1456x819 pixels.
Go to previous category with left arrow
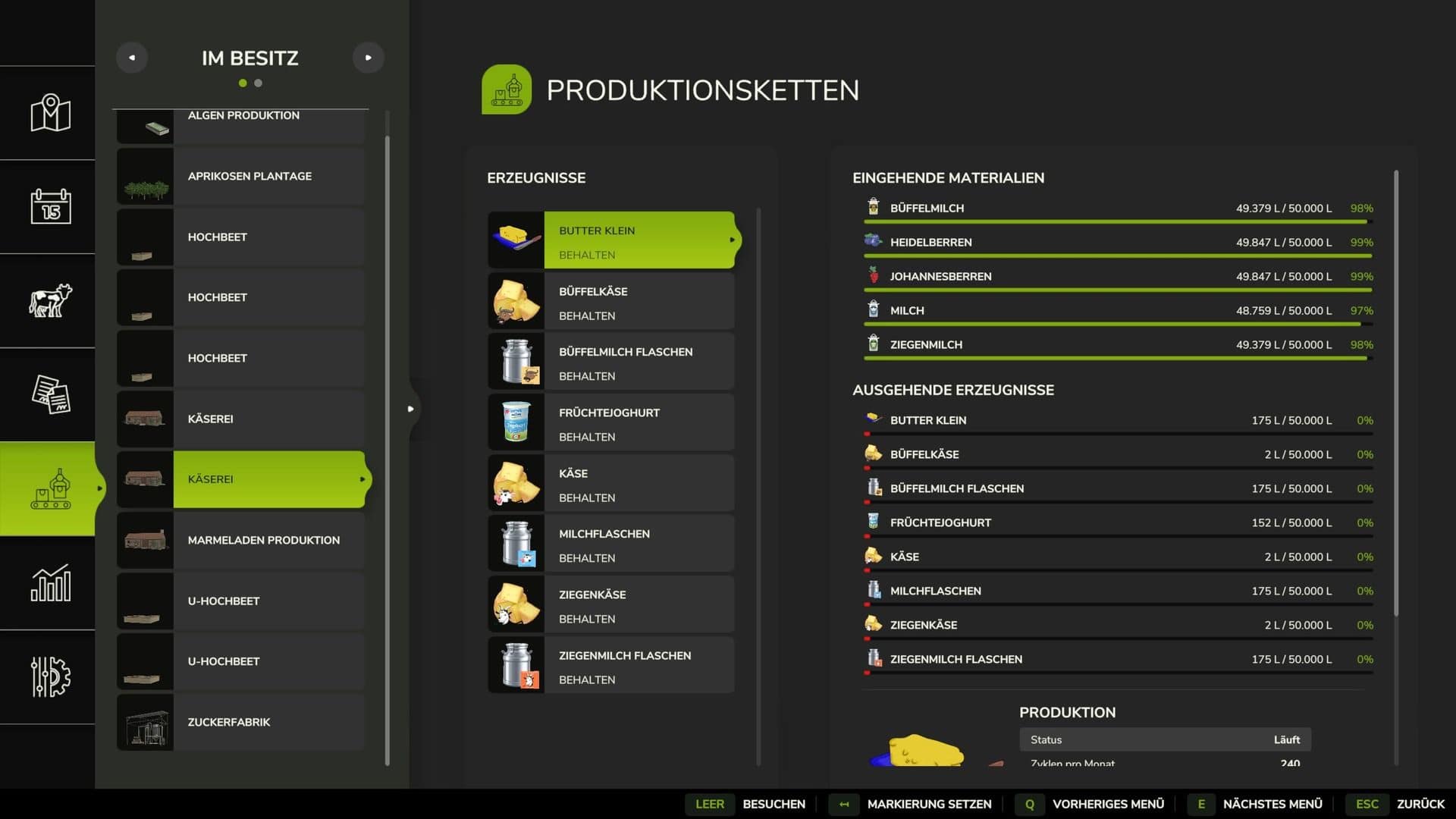[x=132, y=58]
